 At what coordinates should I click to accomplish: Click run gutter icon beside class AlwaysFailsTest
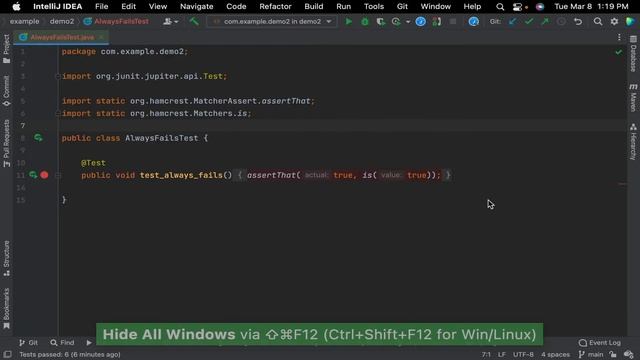(38, 138)
